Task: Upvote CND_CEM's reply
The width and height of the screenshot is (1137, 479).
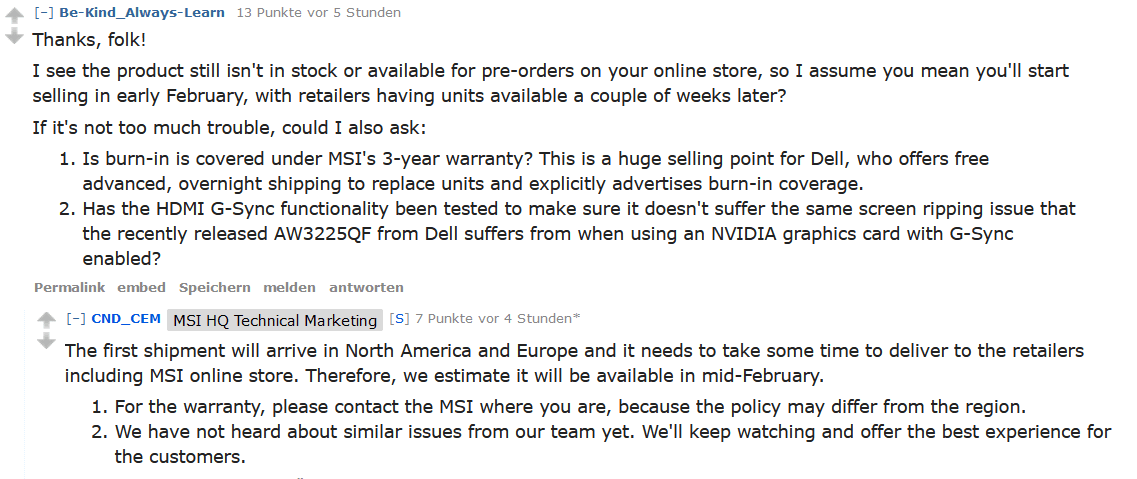Action: [46, 320]
